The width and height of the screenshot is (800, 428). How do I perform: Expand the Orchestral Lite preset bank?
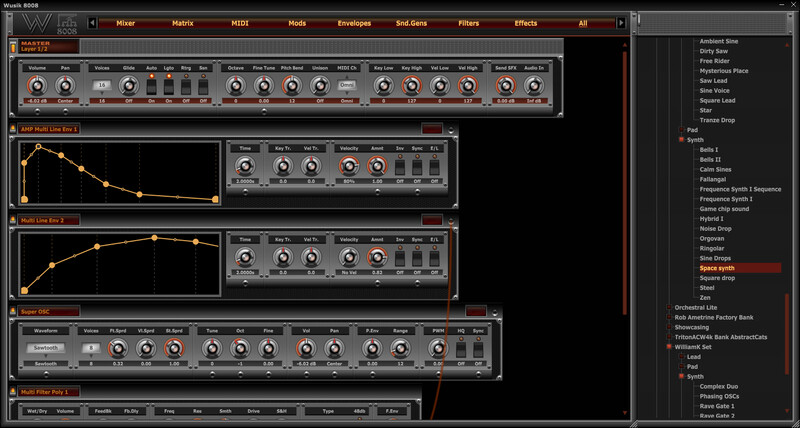click(x=669, y=307)
